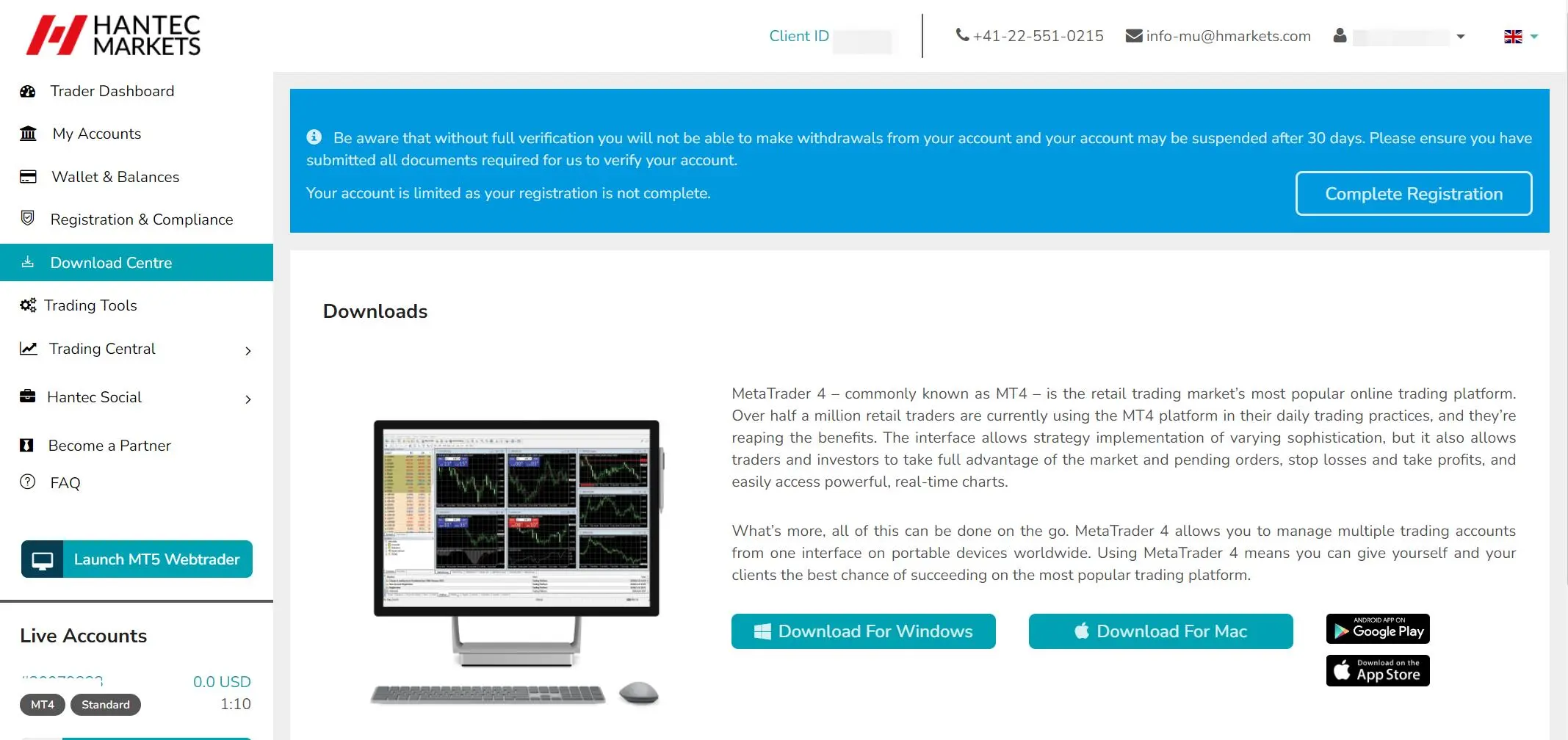Image resolution: width=1568 pixels, height=740 pixels.
Task: Click the Hantec Social briefcase icon
Action: coord(28,396)
